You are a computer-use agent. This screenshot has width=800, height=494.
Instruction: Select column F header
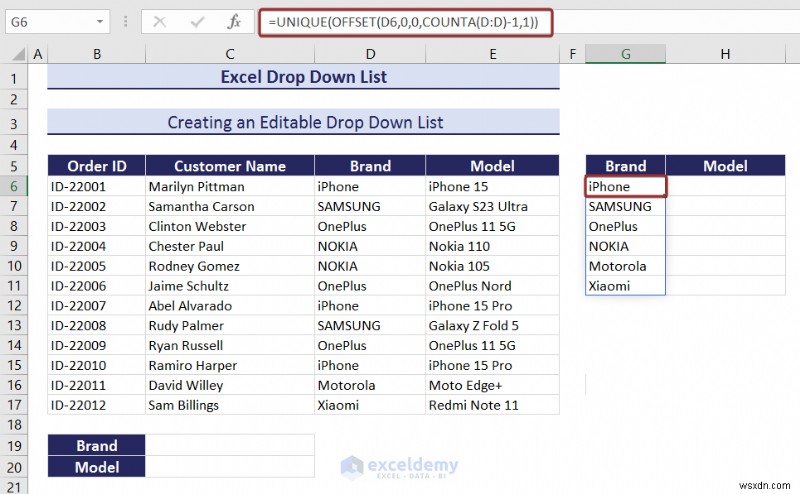(572, 54)
